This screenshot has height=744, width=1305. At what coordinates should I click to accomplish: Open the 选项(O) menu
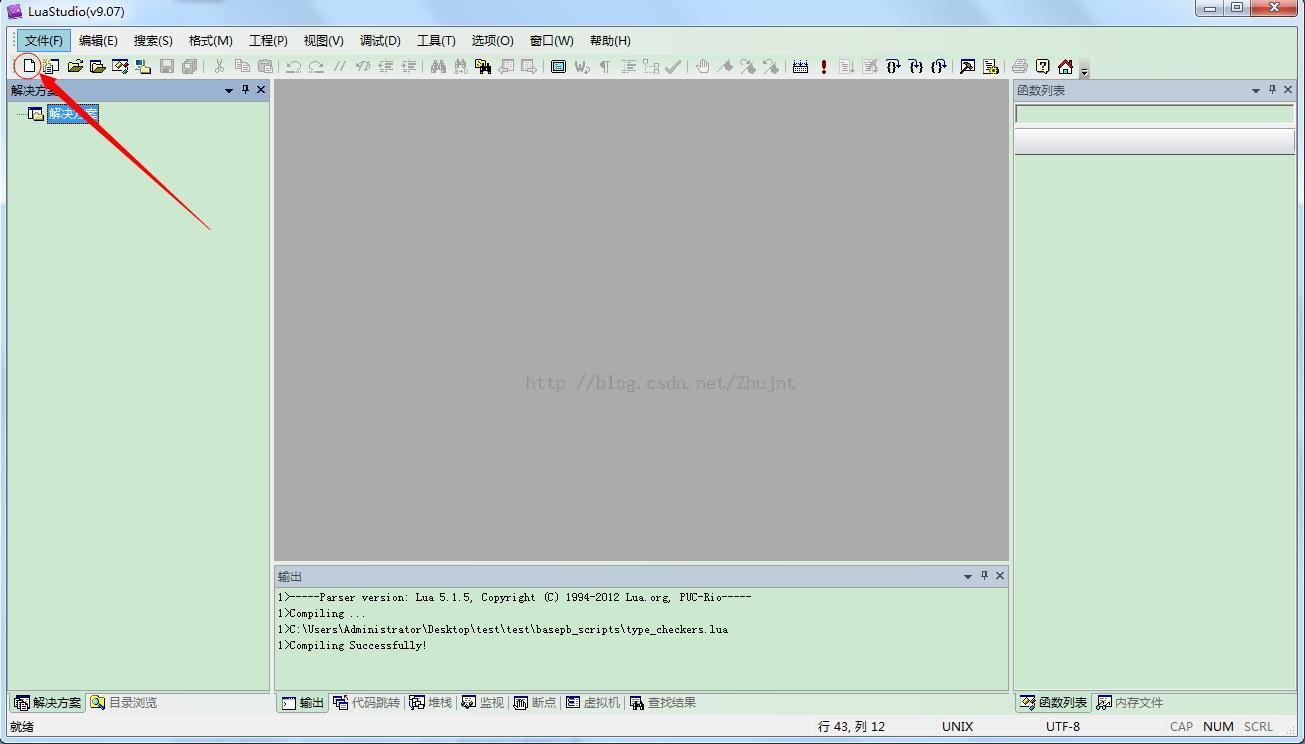[x=492, y=40]
